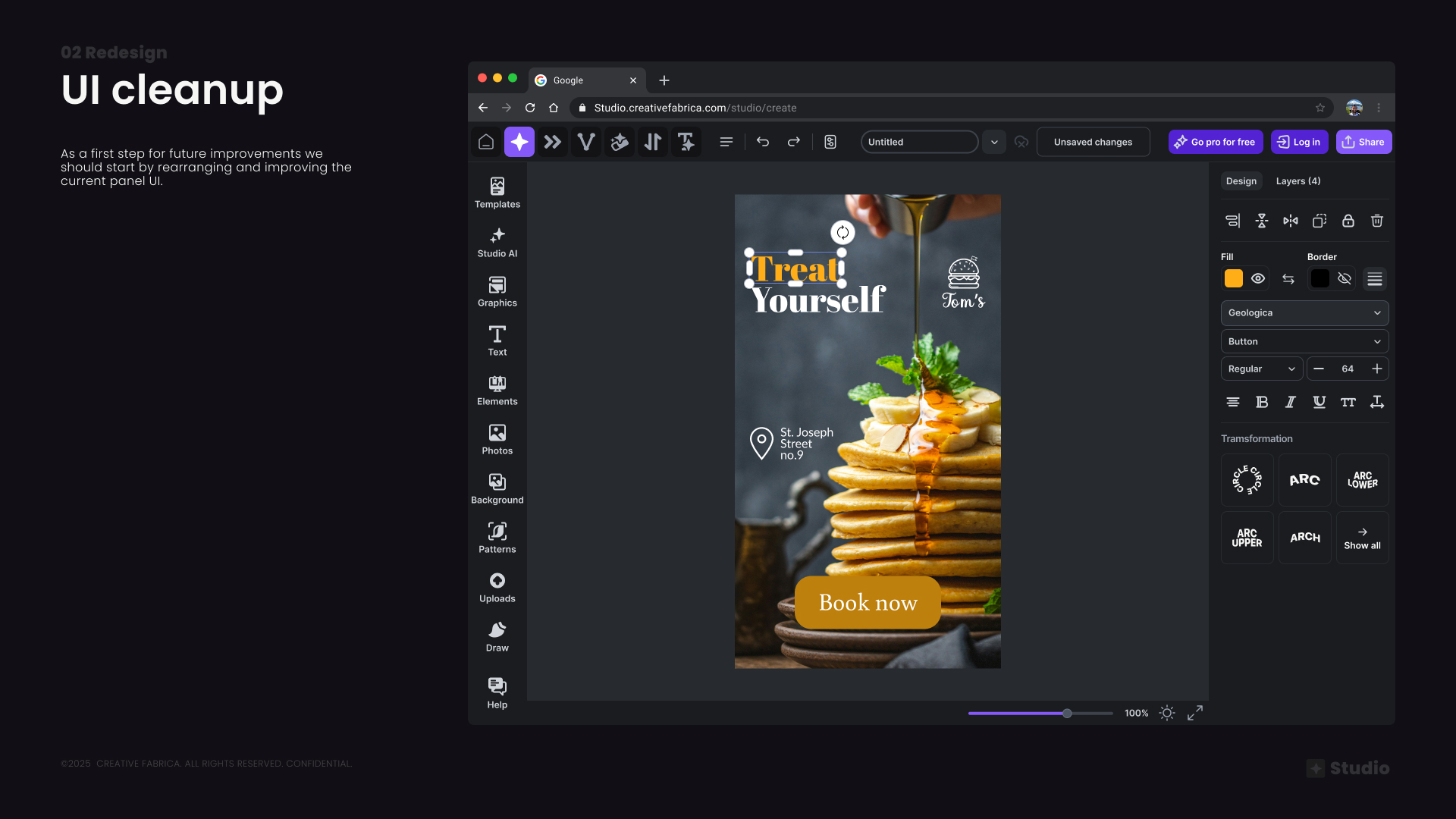1456x819 pixels.
Task: Apply bold formatting to the text
Action: (x=1261, y=402)
